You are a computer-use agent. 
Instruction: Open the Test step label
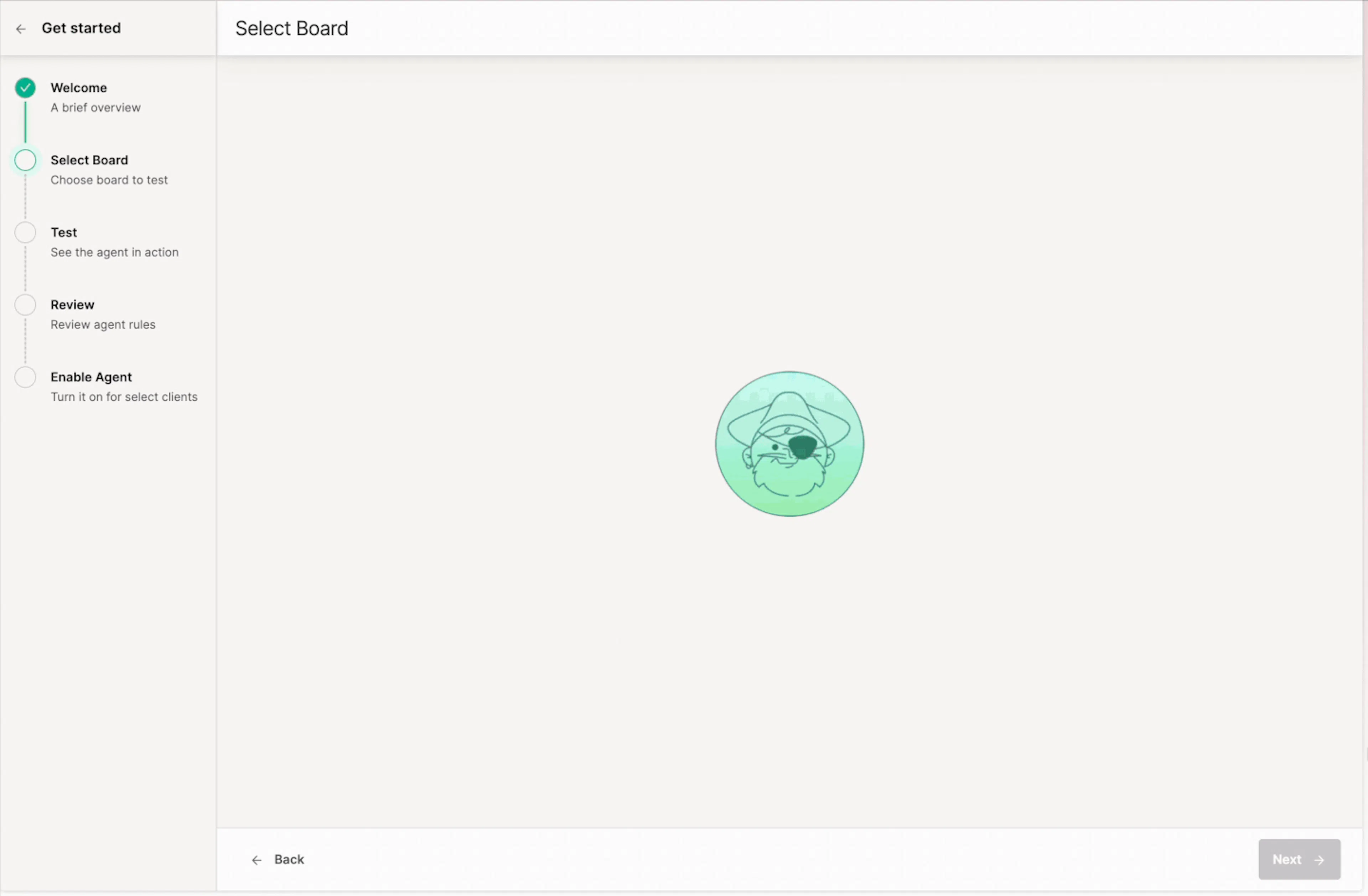tap(64, 233)
